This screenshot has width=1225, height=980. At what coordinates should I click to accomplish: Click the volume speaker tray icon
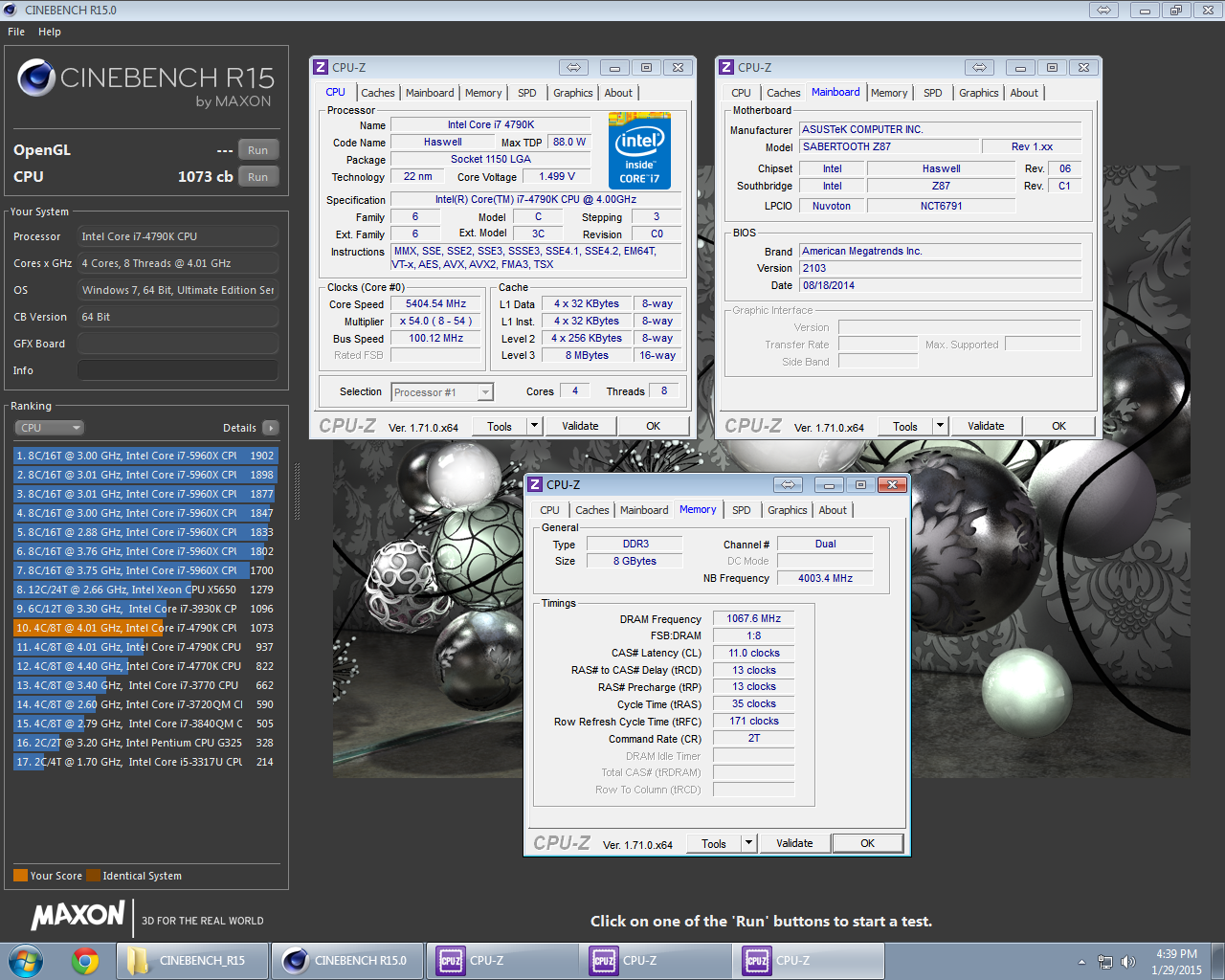1128,962
